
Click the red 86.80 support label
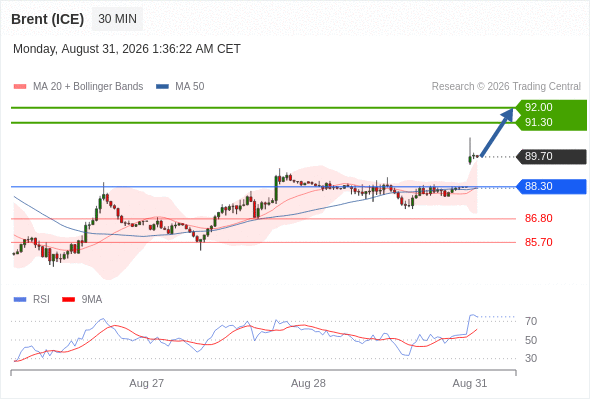click(538, 218)
